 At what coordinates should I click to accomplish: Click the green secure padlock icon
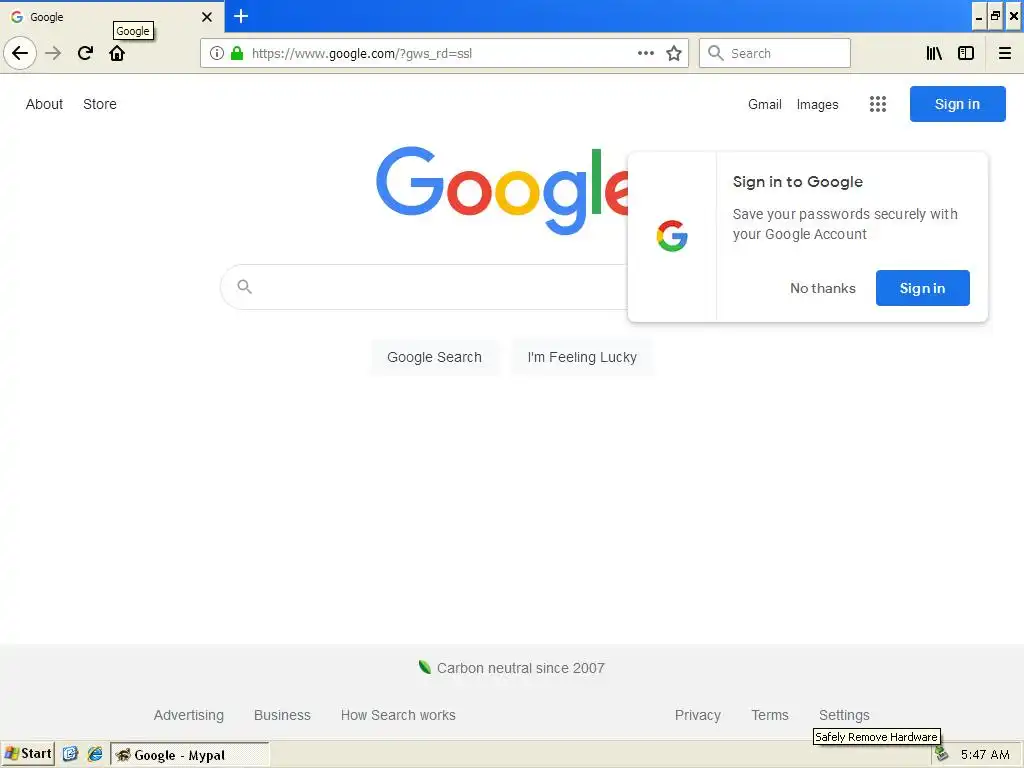tap(237, 53)
